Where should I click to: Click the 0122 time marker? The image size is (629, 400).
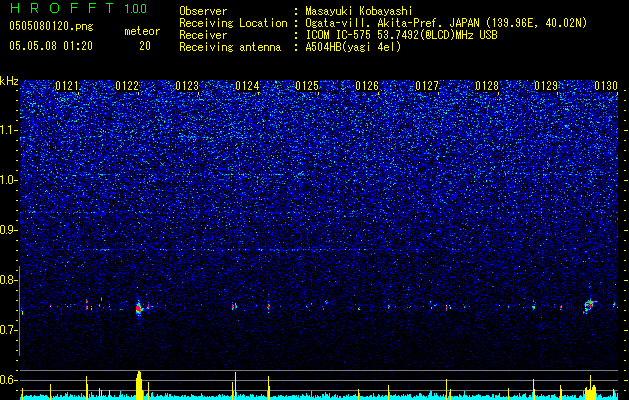pyautogui.click(x=127, y=86)
